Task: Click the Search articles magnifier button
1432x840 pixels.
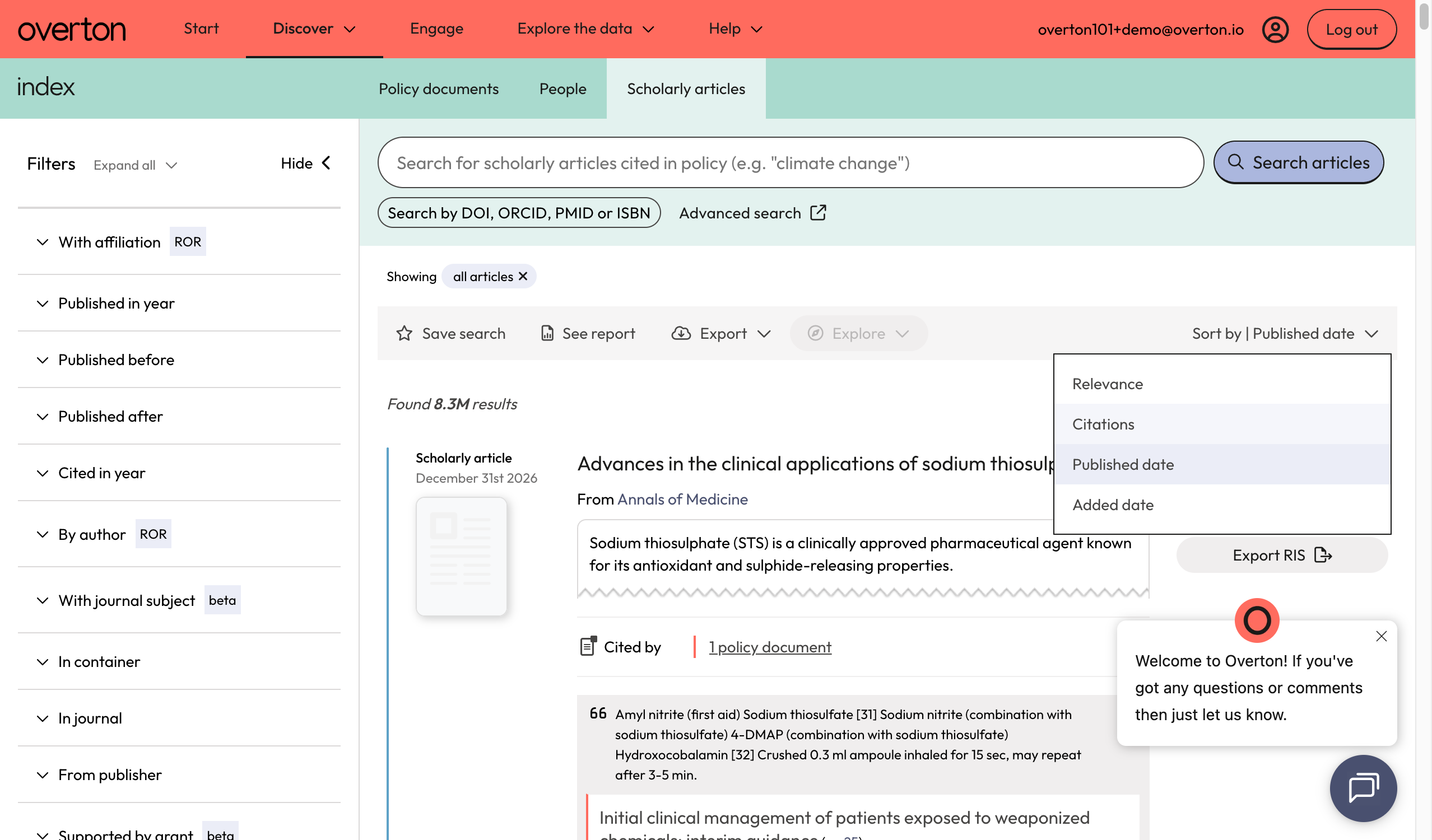Action: 1298,162
